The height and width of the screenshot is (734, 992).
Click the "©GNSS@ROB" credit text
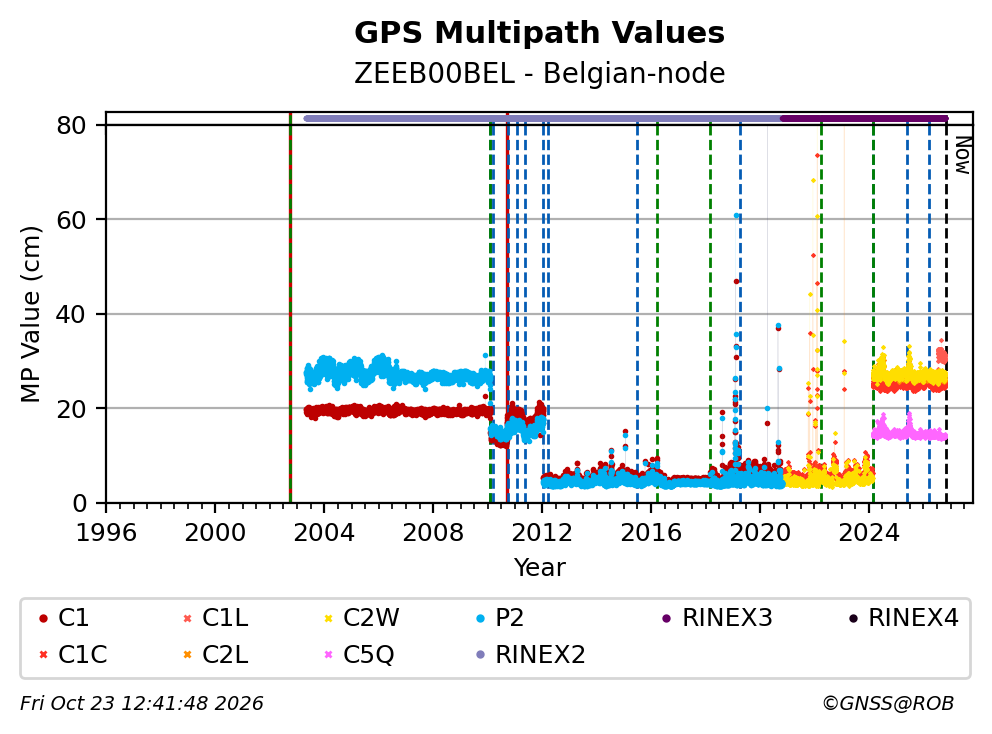(x=888, y=703)
